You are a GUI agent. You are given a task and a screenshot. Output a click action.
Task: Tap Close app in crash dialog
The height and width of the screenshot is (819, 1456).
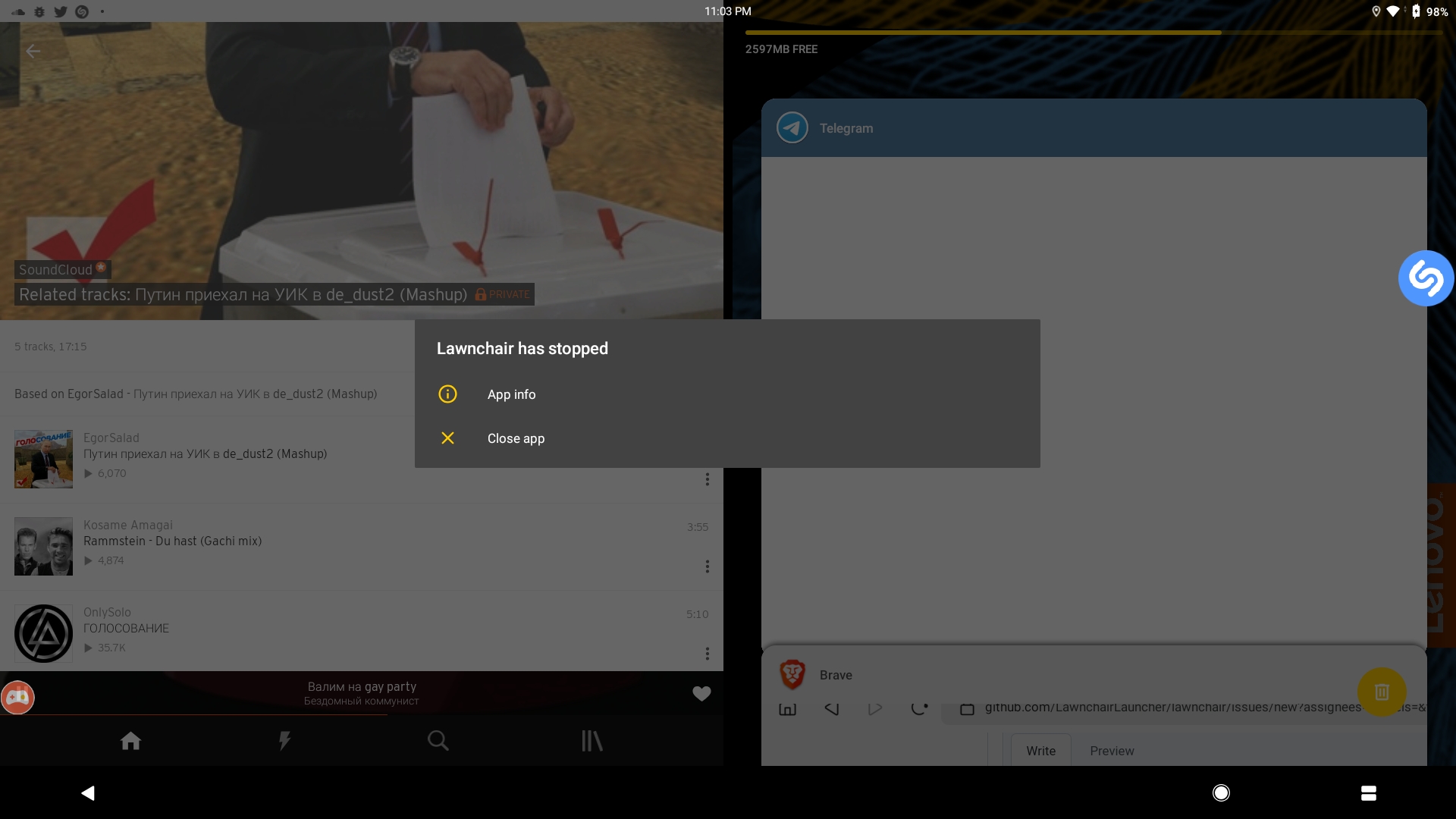coord(726,438)
